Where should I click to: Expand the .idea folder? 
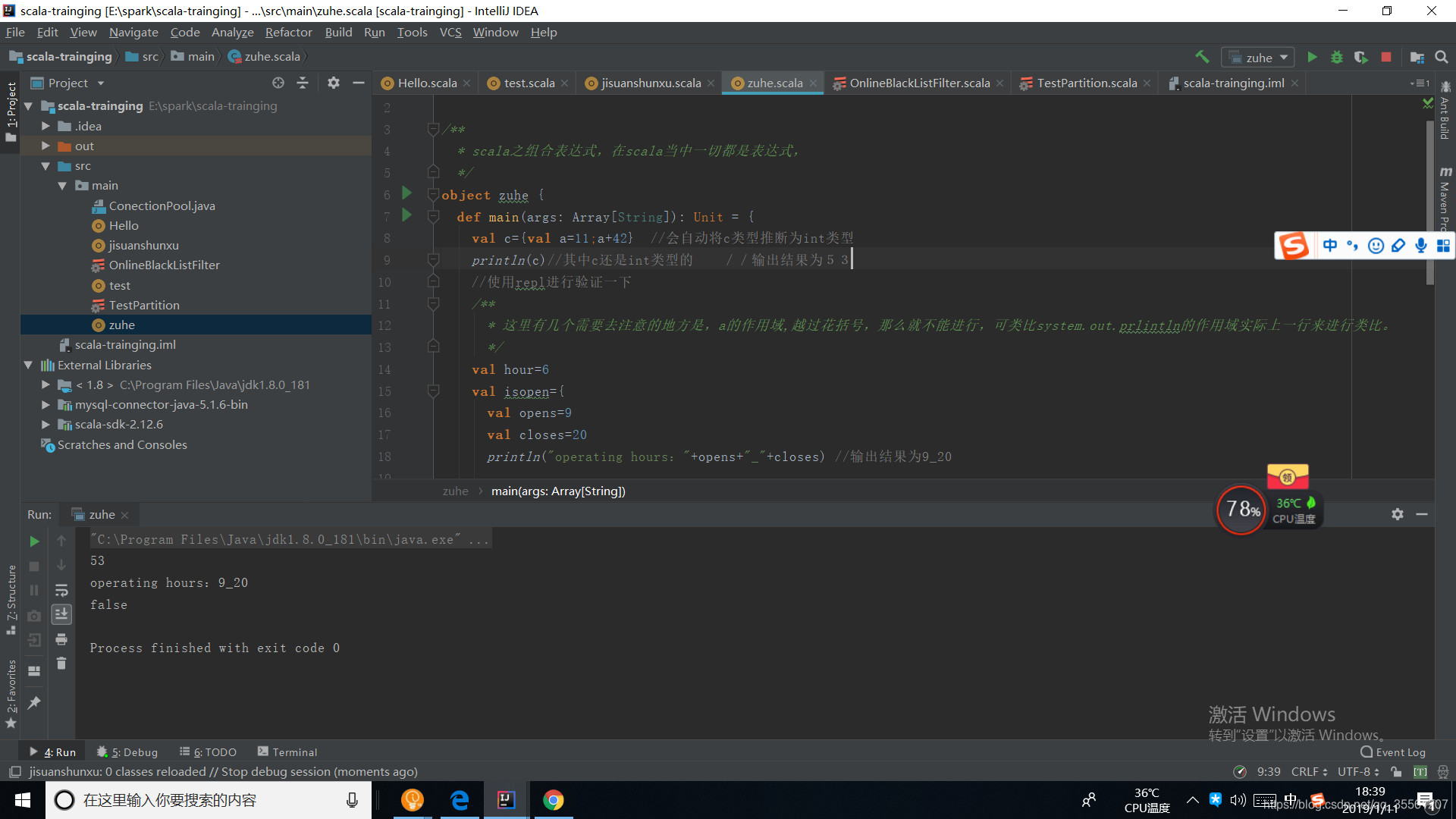(x=45, y=126)
